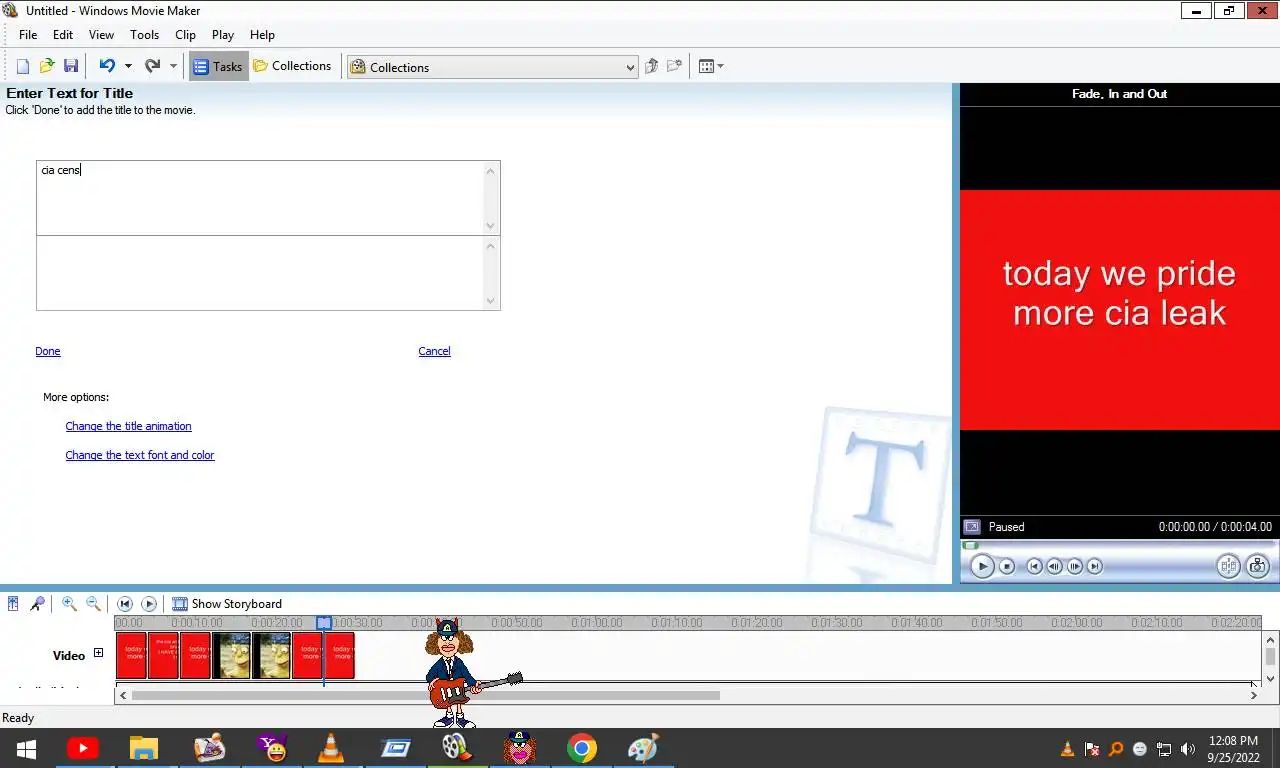1280x768 pixels.
Task: Open VLC media player from the taskbar
Action: click(x=331, y=748)
